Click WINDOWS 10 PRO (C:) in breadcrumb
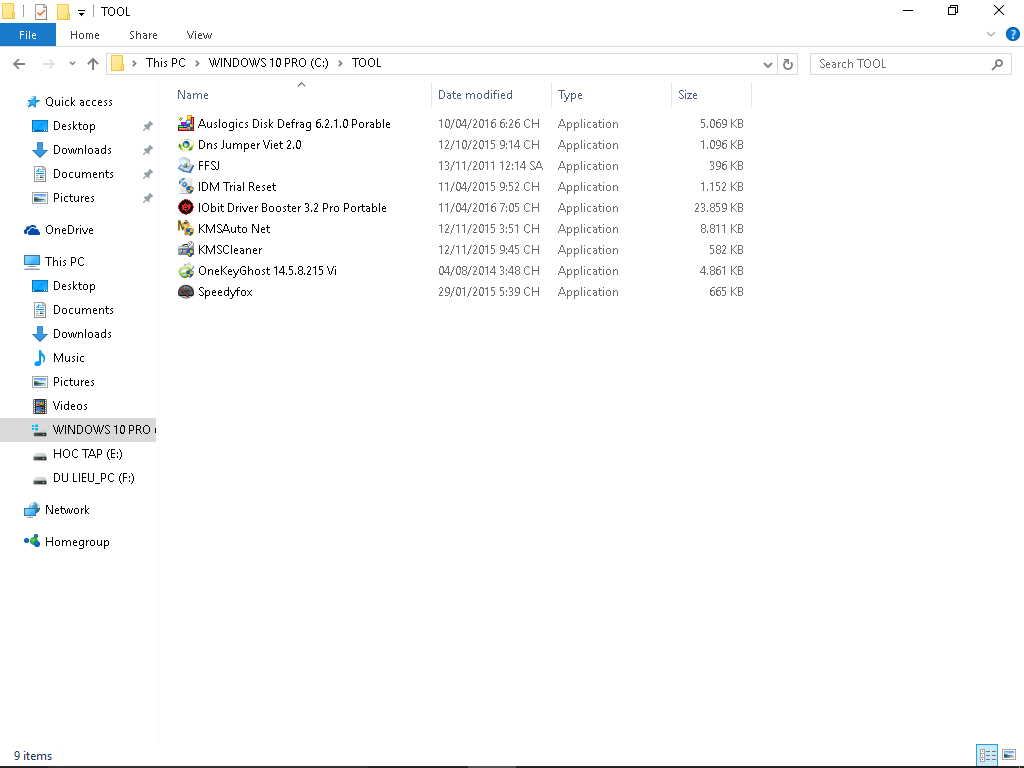Screen dimensions: 1024x768 [268, 63]
